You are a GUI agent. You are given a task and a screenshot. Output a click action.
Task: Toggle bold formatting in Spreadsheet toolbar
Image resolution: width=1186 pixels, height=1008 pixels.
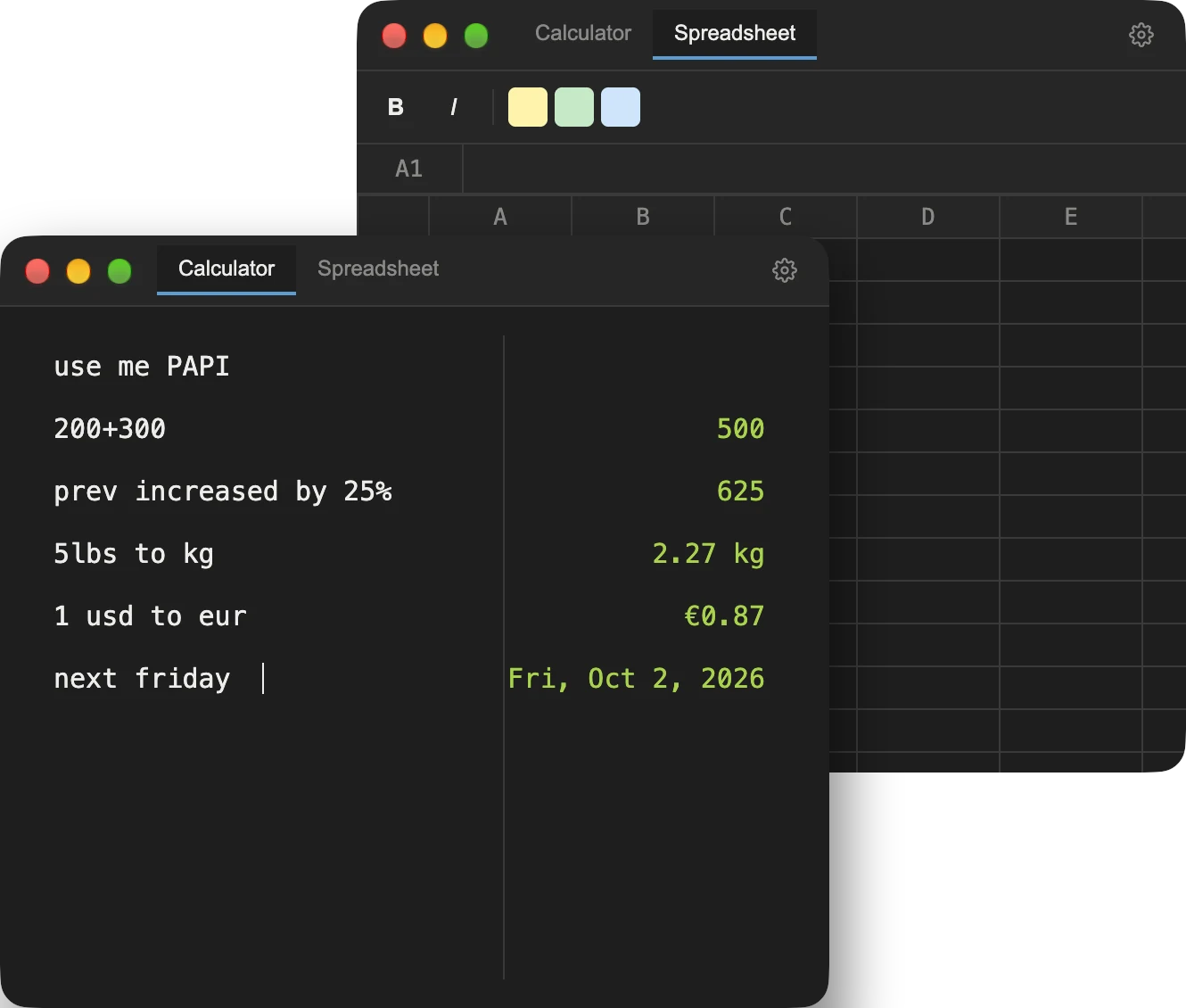(396, 107)
